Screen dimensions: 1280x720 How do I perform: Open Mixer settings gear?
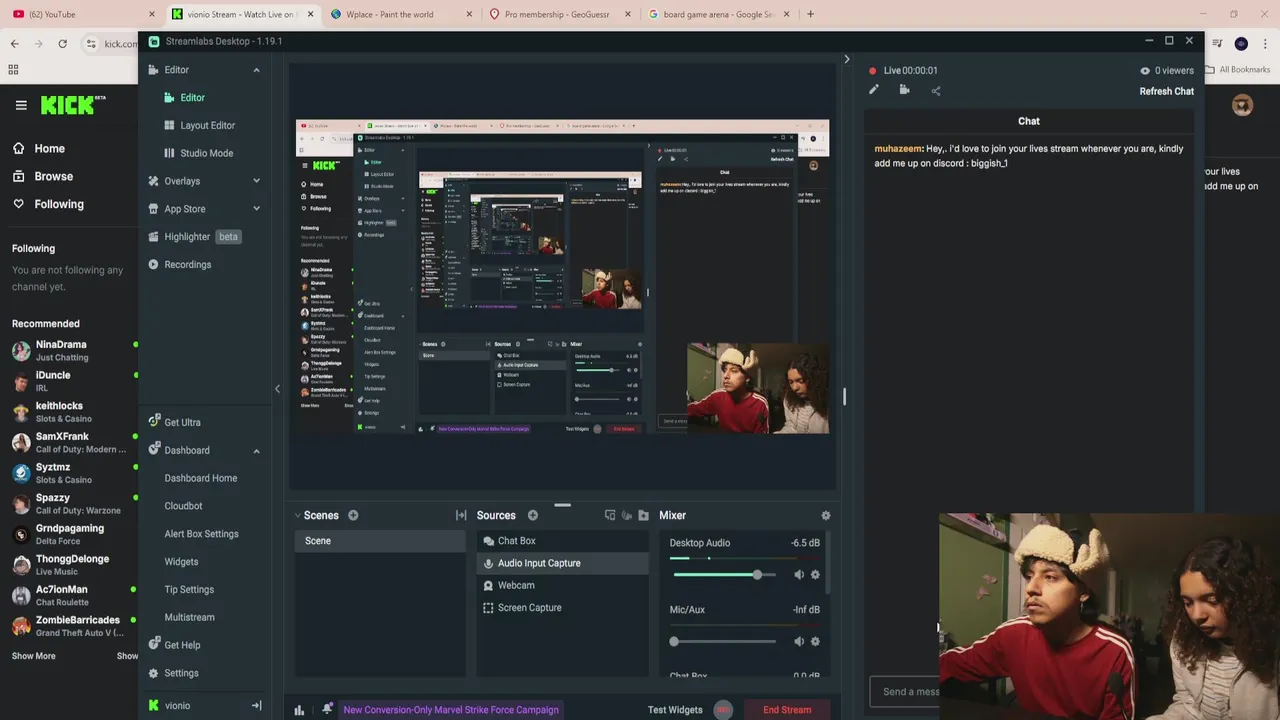tap(826, 515)
